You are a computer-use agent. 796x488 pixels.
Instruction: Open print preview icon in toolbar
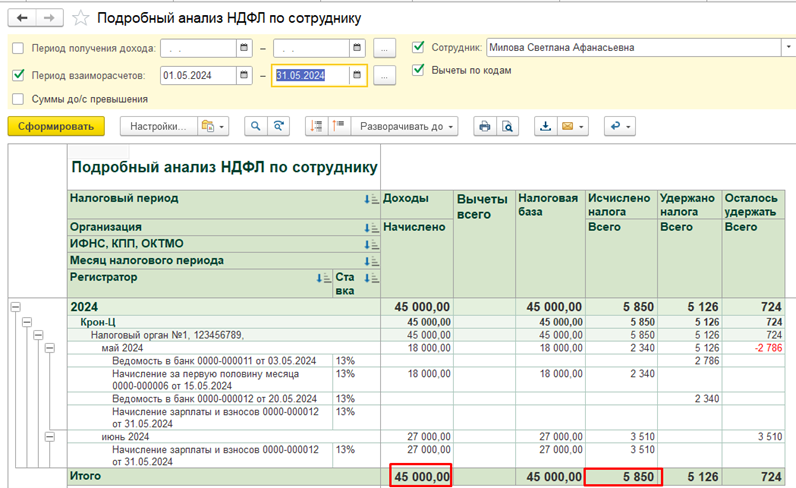(x=507, y=127)
